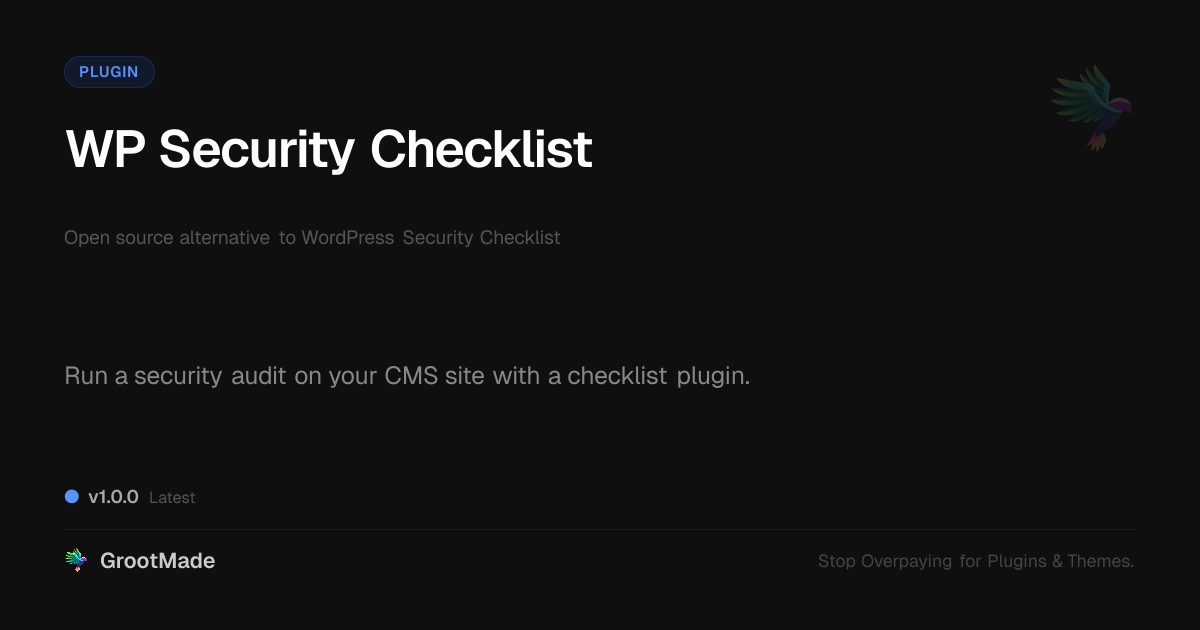1200x630 pixels.
Task: Click the blue status dot beside version
Action: pos(72,497)
